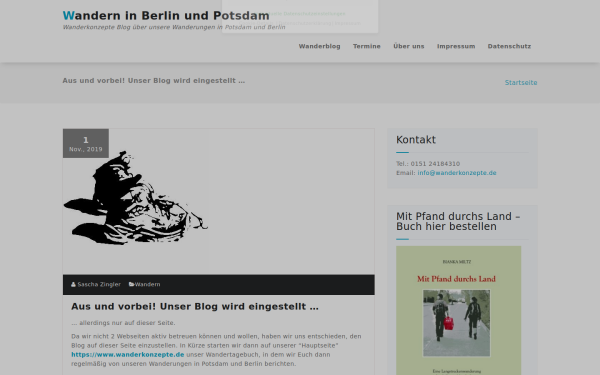
Task: Open Impressum in the main navigation
Action: (x=456, y=46)
